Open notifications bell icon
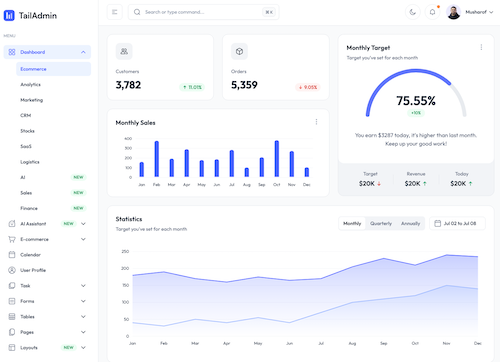This screenshot has width=500, height=362. 432,12
